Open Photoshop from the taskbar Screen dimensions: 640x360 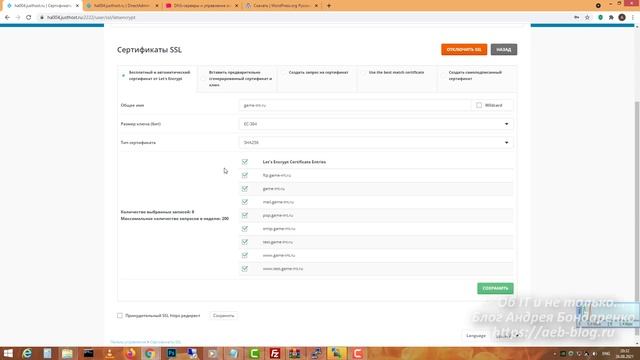[171, 353]
